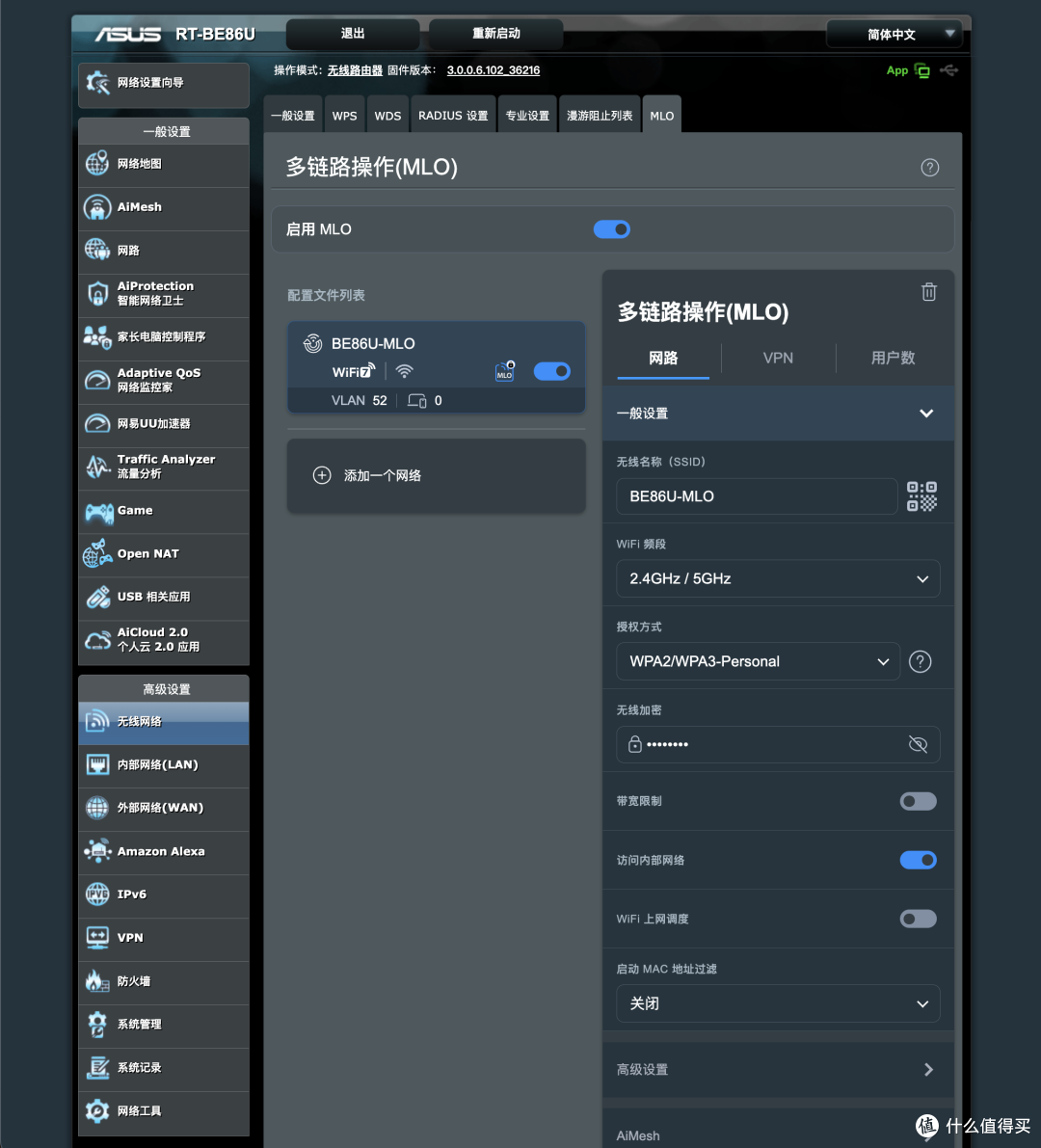Select the MLO tab

tap(662, 116)
